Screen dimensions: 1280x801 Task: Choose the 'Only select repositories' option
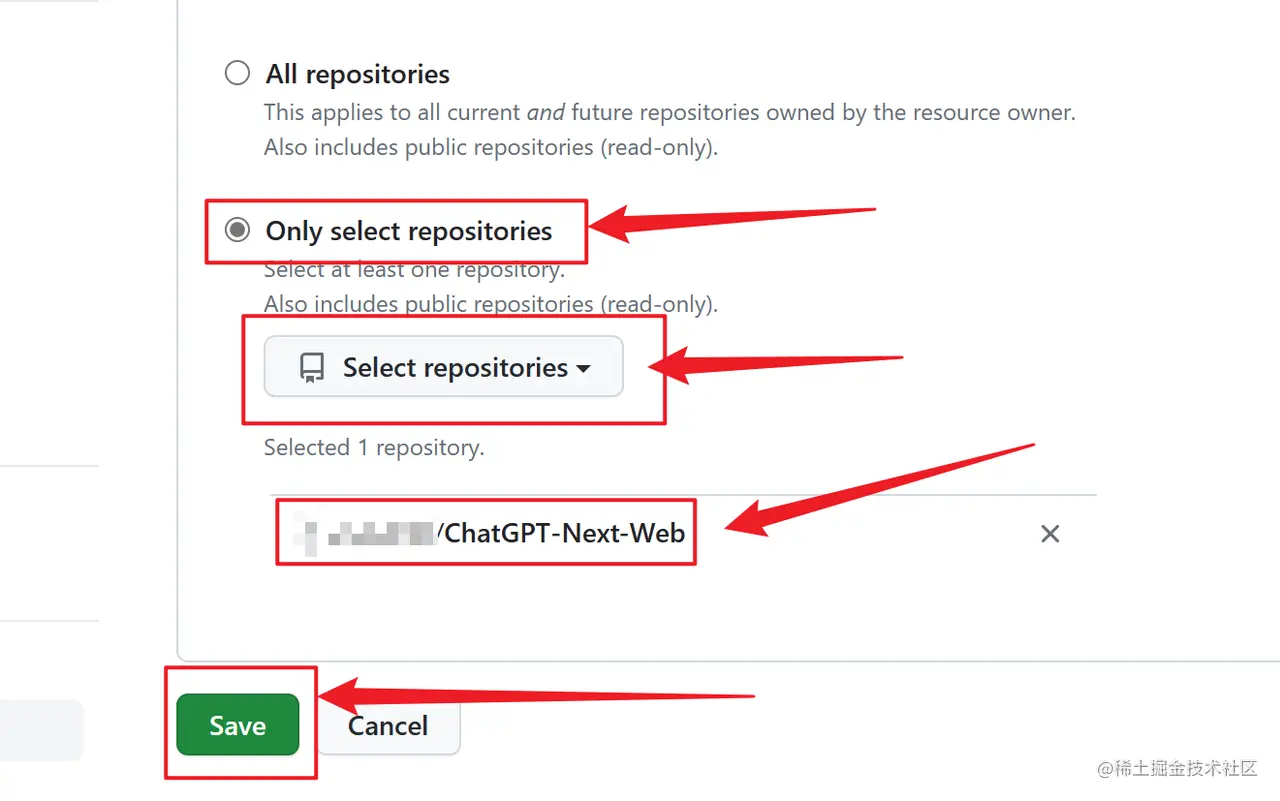click(x=237, y=230)
